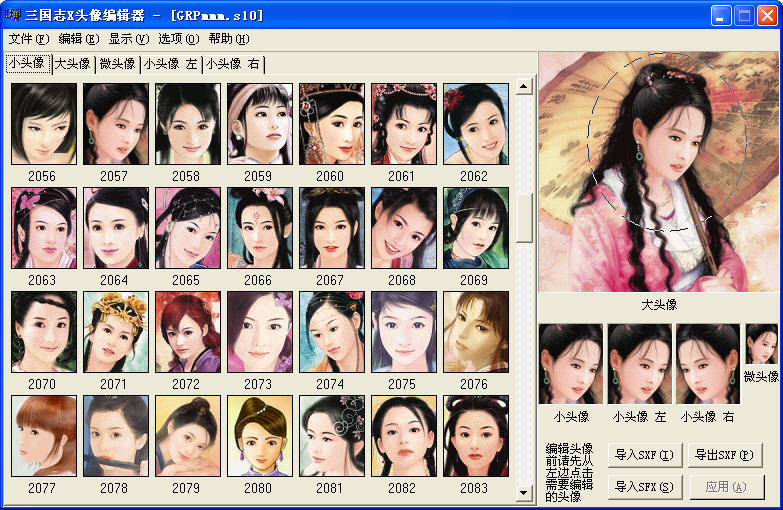Switch to the 大头像 tab
The image size is (783, 510).
(73, 64)
